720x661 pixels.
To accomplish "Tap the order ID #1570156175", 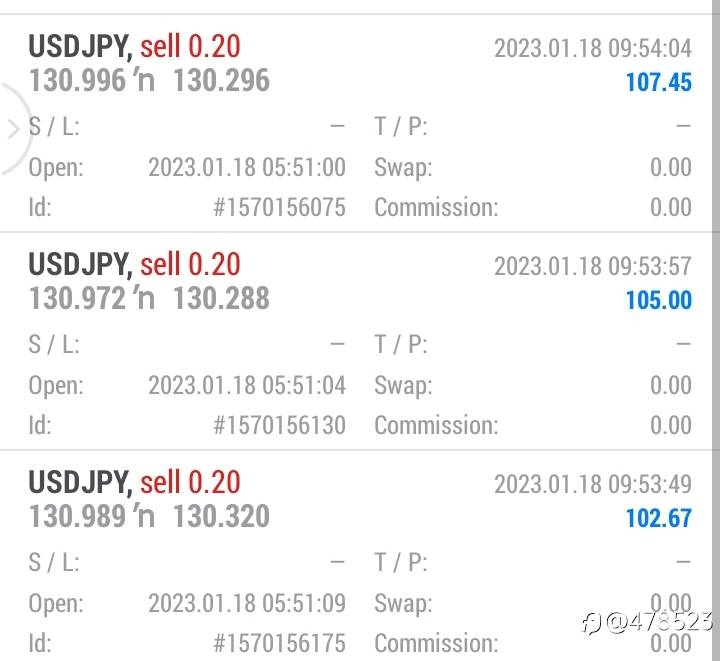I will point(279,643).
